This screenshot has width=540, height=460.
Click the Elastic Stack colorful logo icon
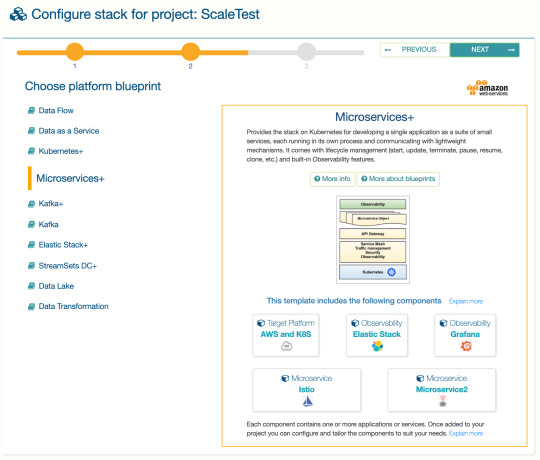coord(377,346)
